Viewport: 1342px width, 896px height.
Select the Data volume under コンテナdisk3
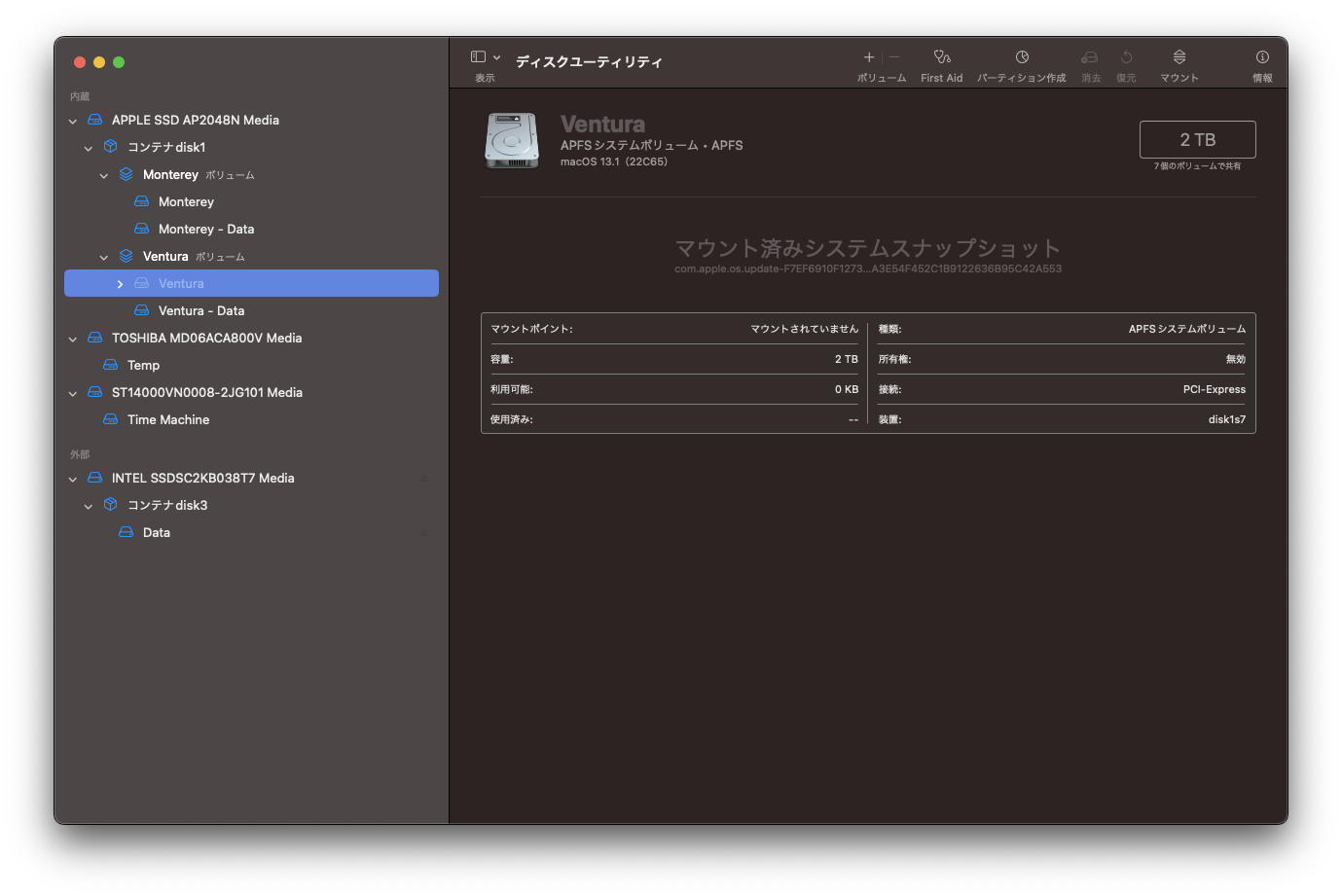coord(157,532)
